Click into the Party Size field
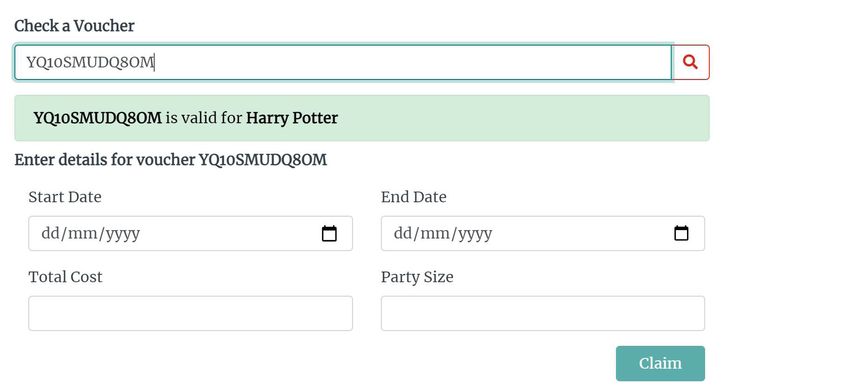850x391 pixels. coord(543,313)
